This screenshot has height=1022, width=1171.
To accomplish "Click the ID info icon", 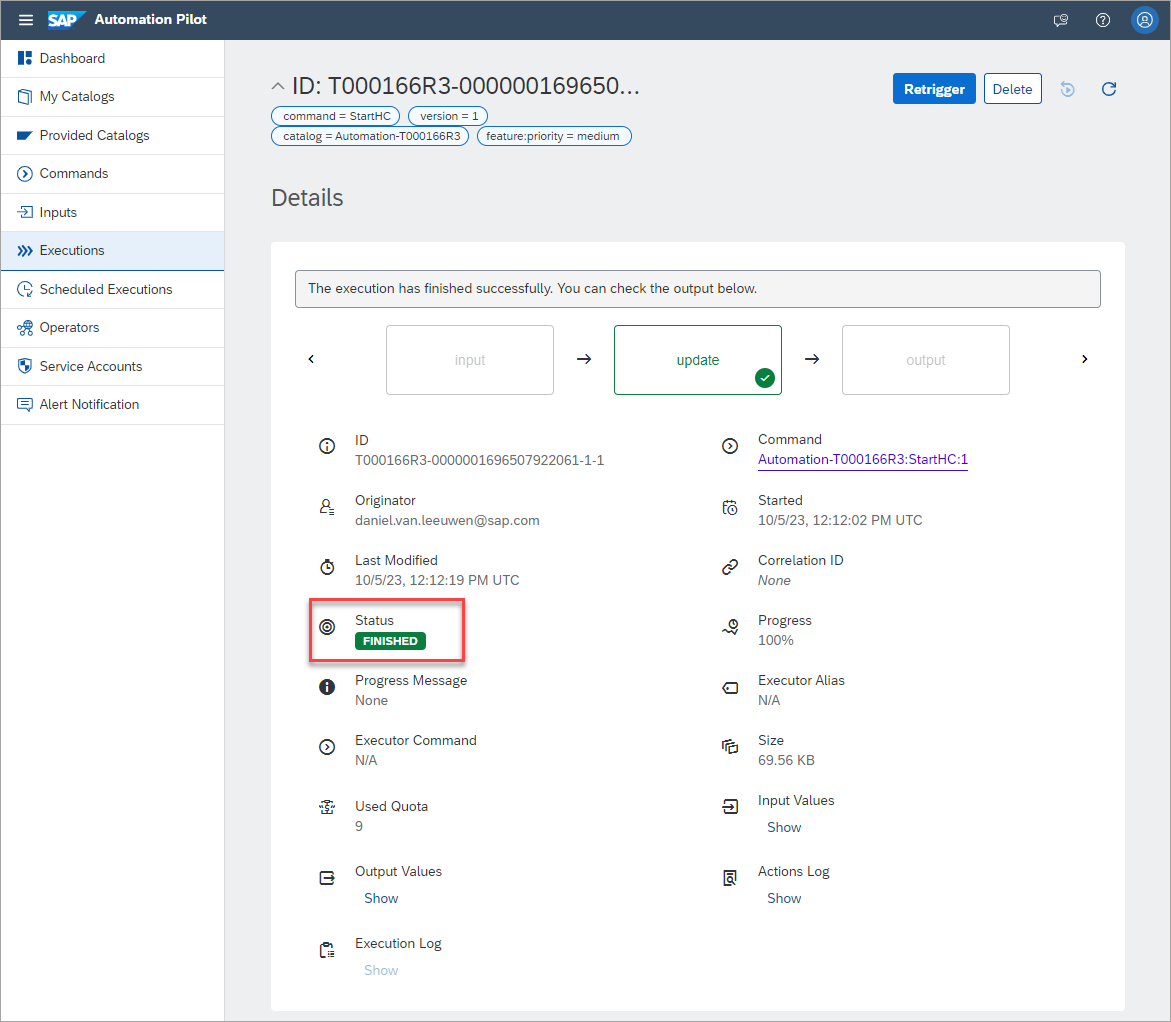I will tap(327, 446).
